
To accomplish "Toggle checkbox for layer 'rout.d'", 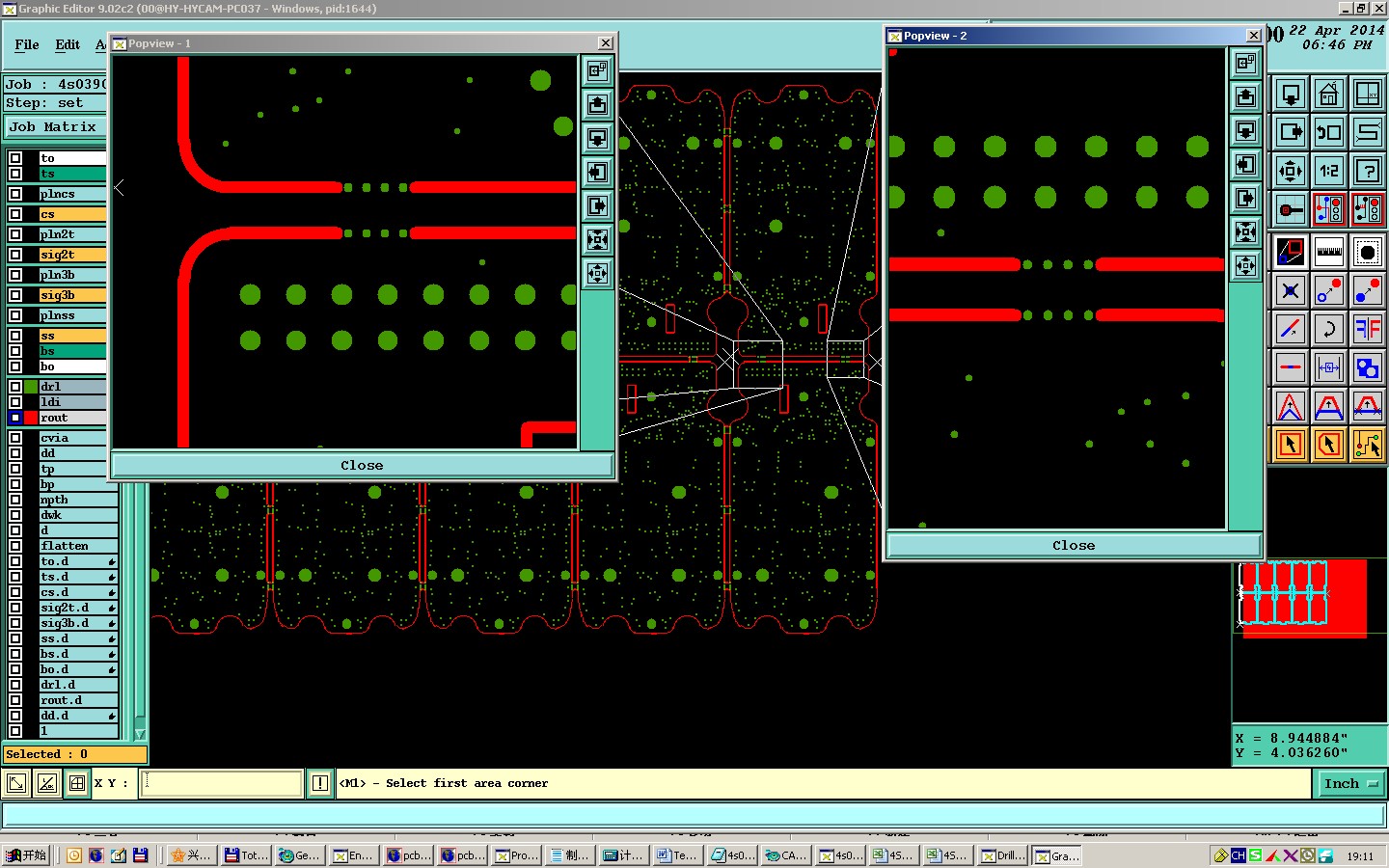I will tap(15, 700).
